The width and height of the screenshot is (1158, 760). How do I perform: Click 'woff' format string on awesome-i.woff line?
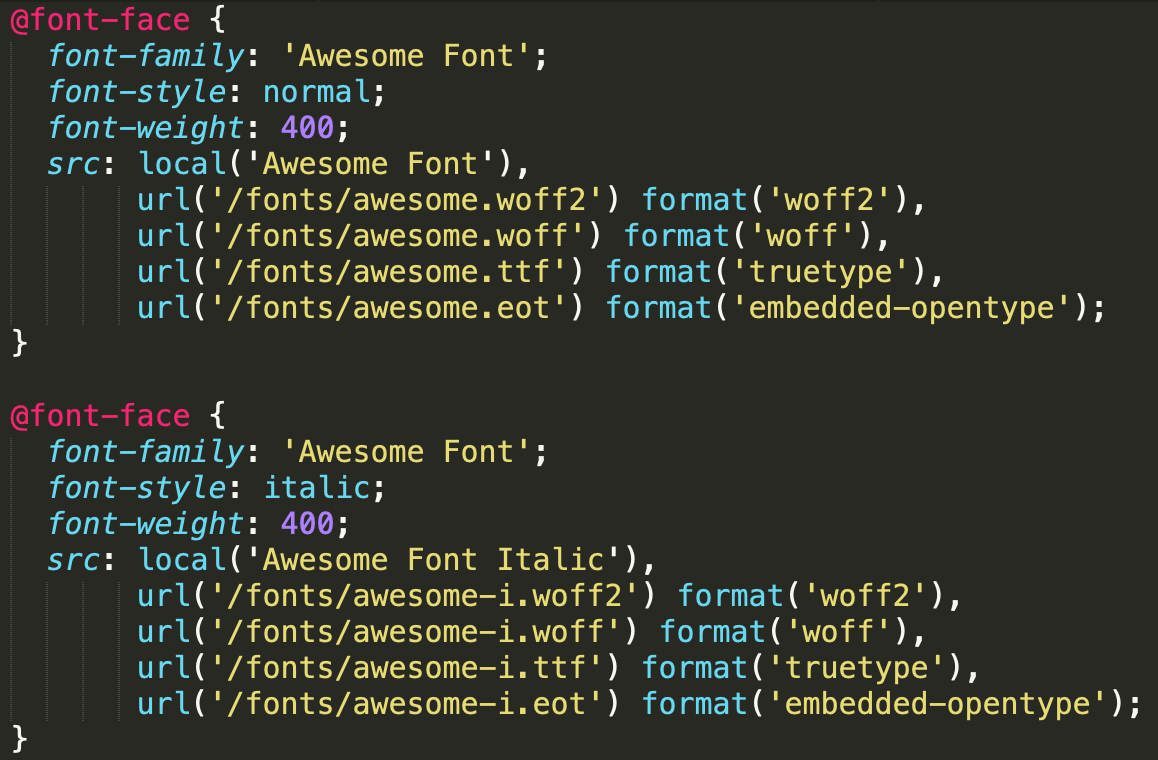pos(840,632)
